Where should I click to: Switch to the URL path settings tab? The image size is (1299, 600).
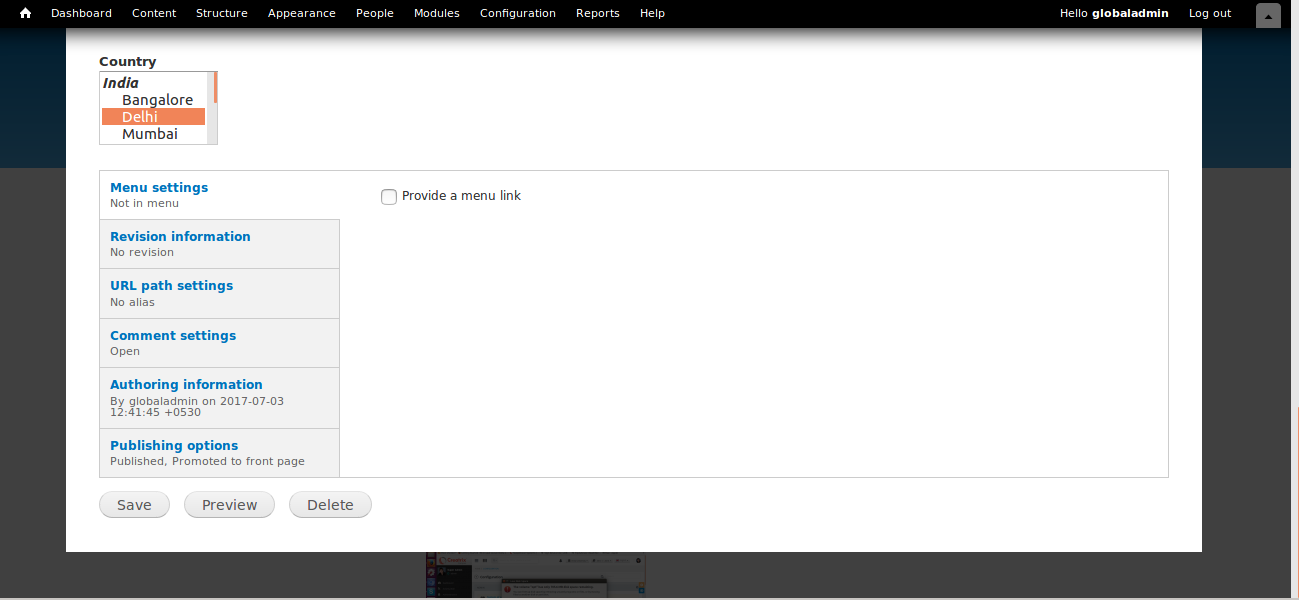pos(171,285)
